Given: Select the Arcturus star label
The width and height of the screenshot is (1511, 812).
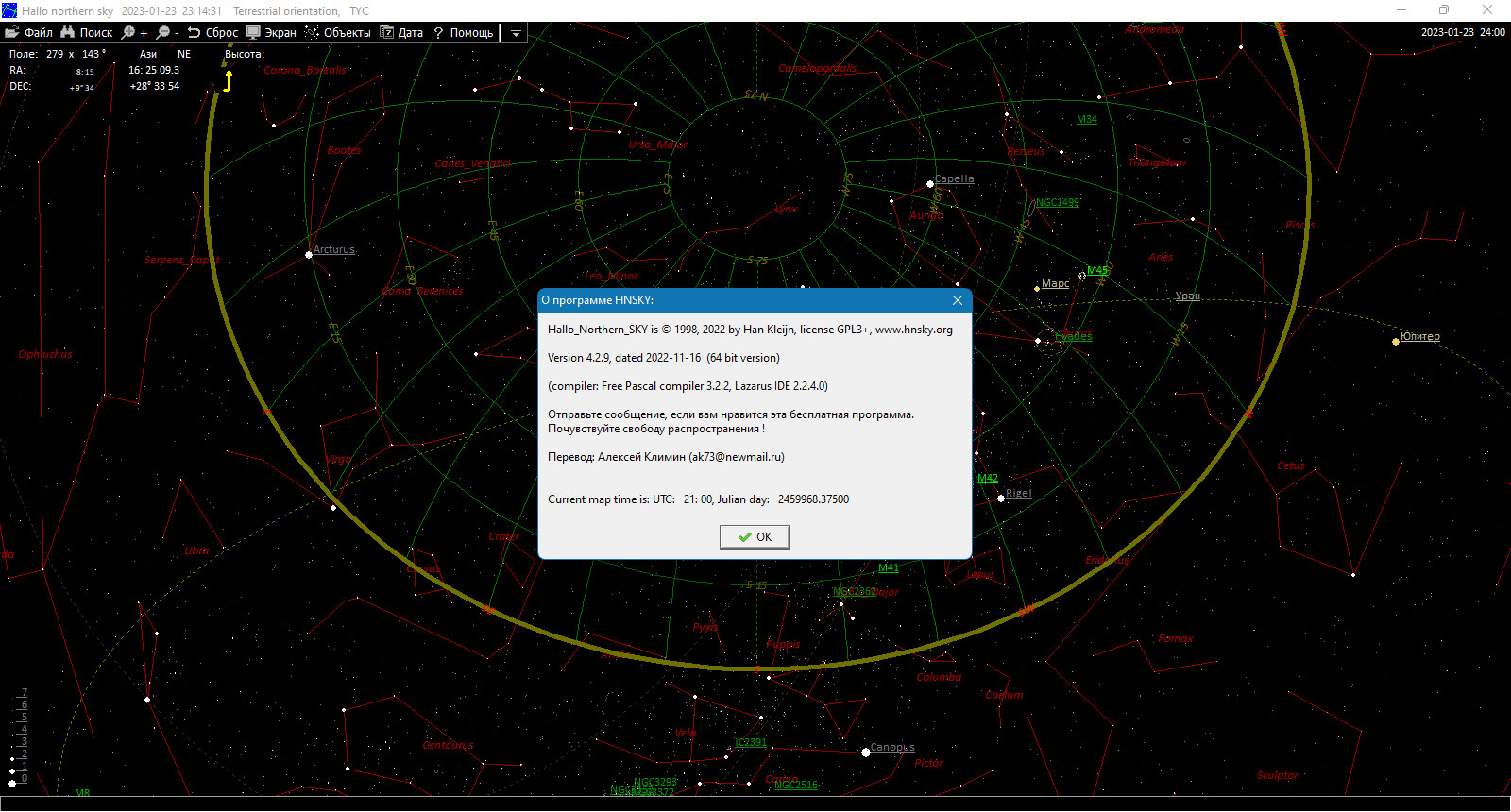Looking at the screenshot, I should tap(334, 249).
